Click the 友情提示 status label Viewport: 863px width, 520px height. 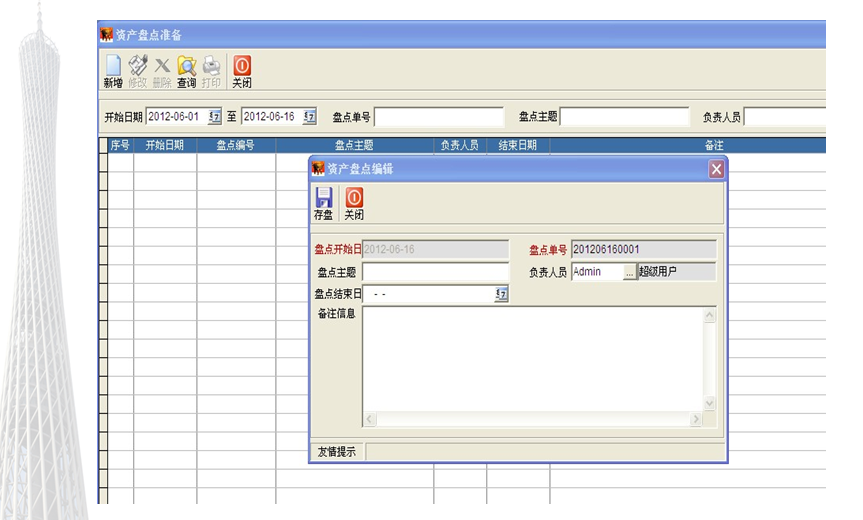click(x=337, y=452)
